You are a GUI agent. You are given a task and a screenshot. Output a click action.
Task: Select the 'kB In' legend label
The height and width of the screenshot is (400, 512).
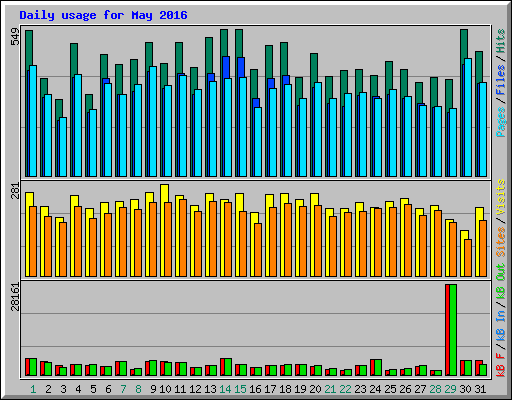coord(501,325)
